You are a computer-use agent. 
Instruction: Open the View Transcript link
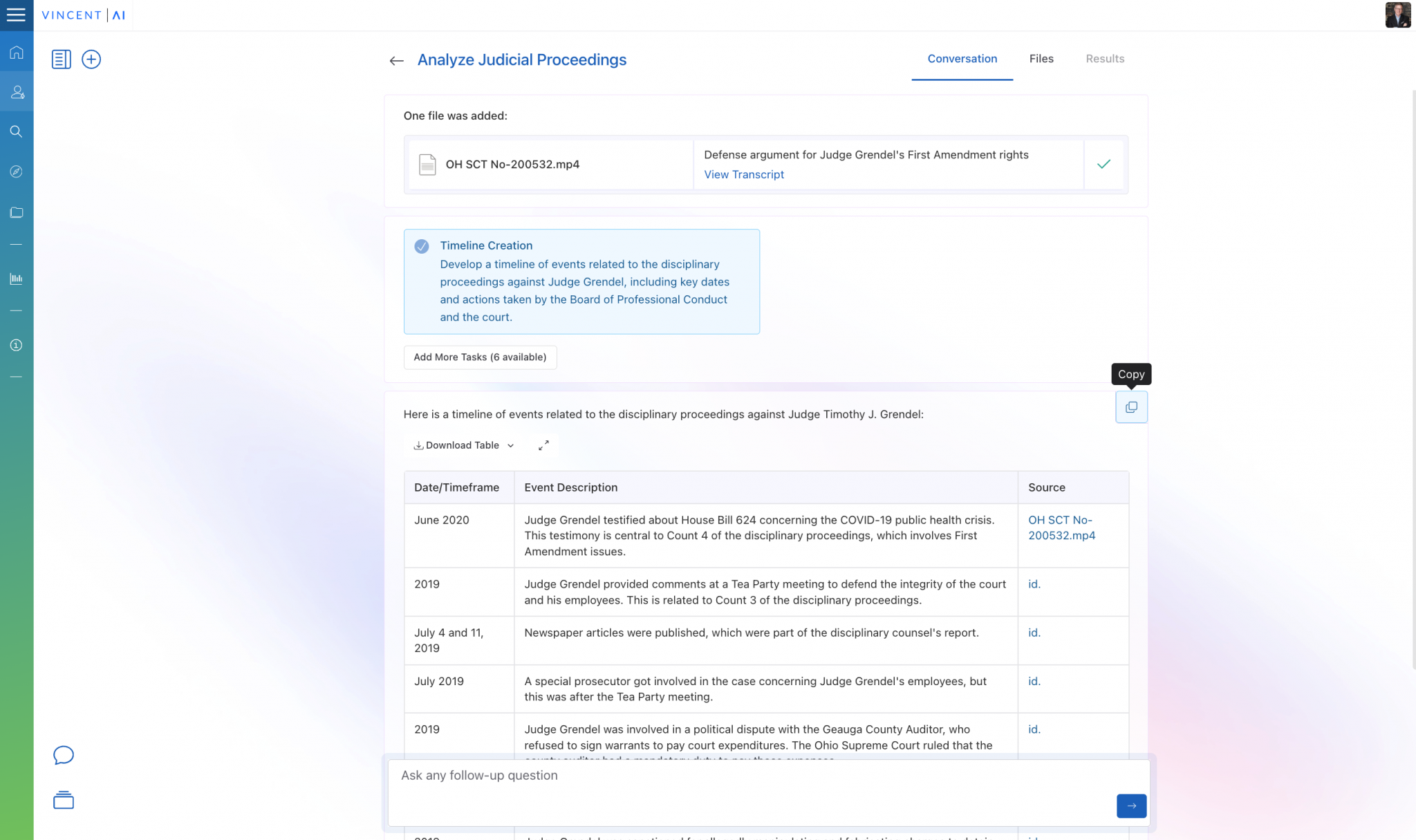744,174
